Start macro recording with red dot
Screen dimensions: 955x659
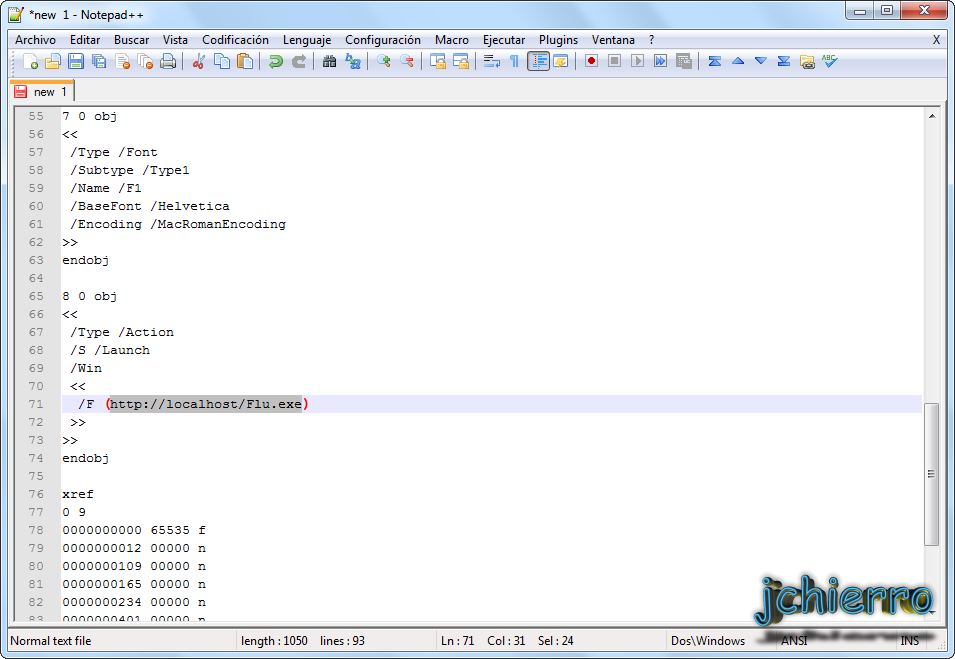click(591, 62)
